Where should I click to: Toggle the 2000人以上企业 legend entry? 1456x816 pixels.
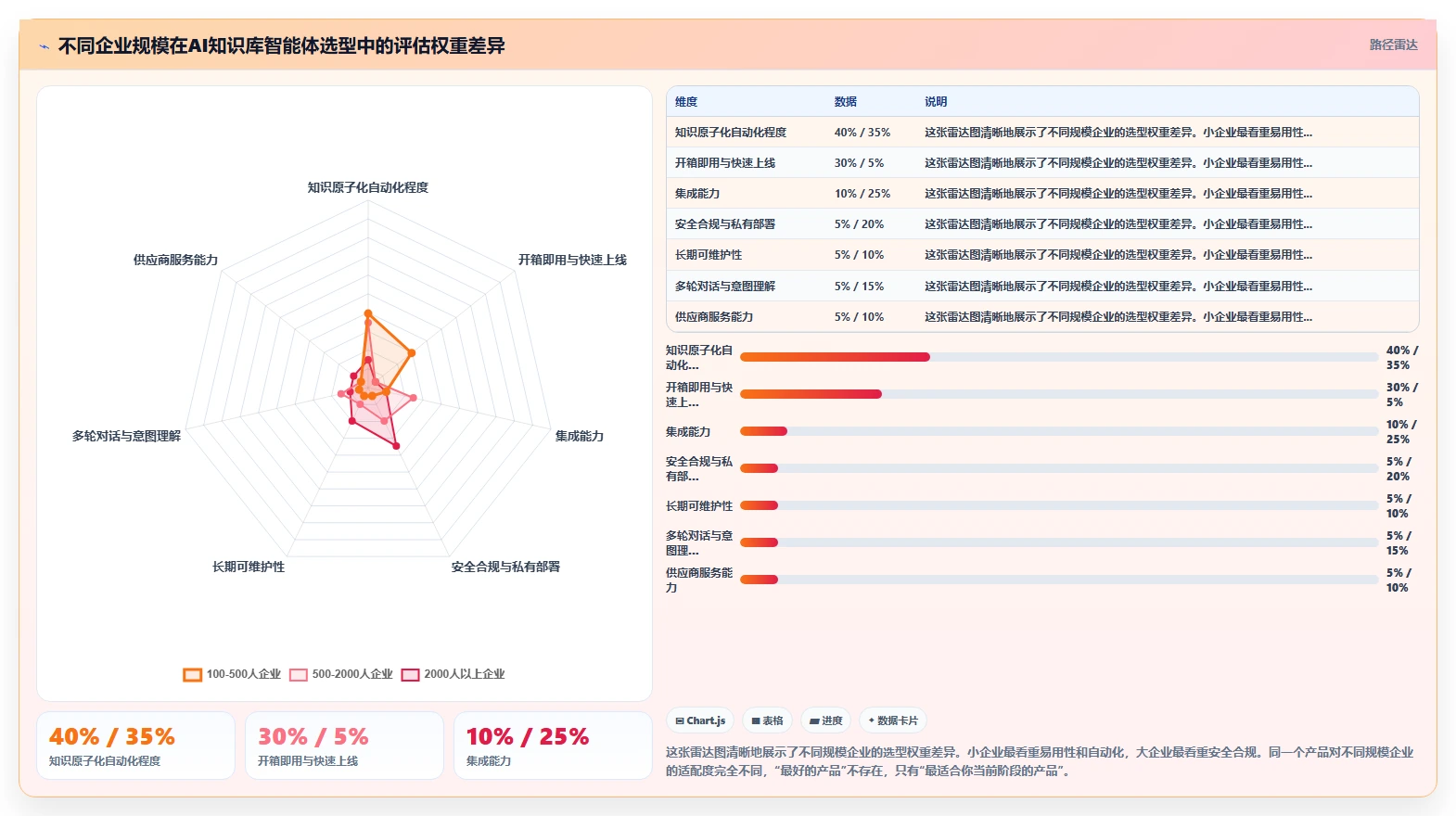pos(453,674)
